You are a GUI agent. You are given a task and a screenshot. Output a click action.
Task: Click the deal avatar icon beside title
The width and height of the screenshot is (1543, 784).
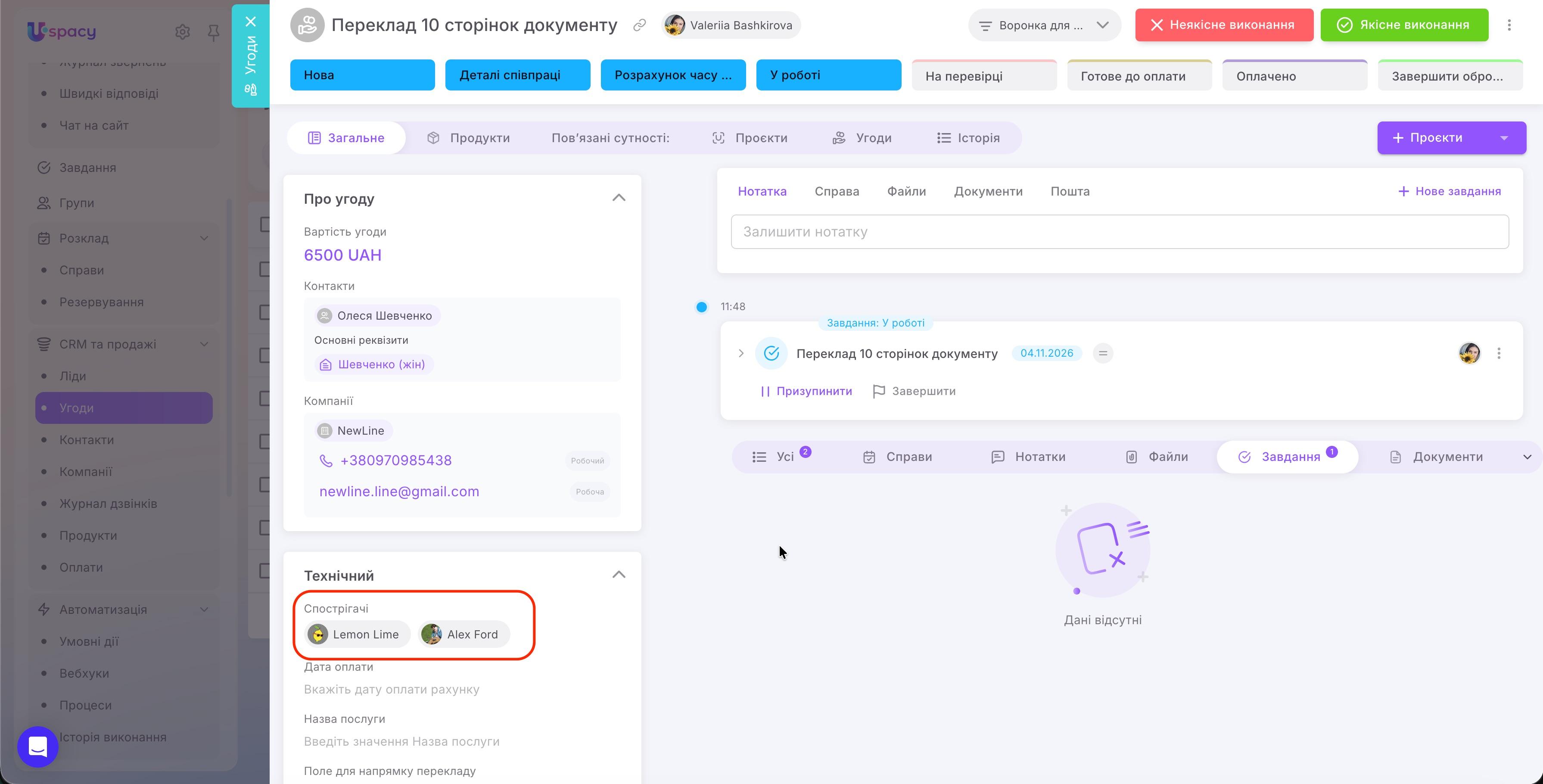pos(307,25)
